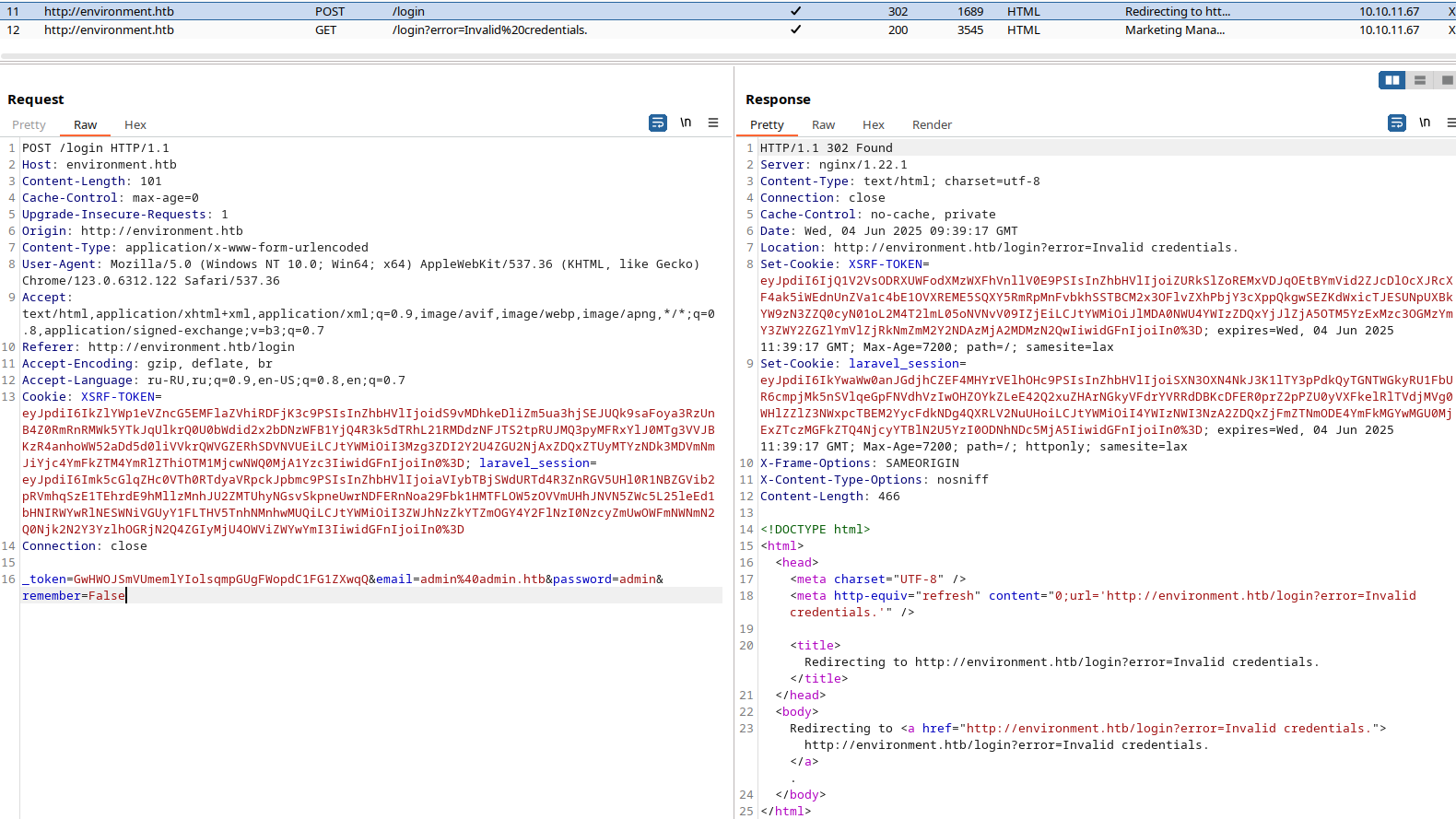This screenshot has height=819, width=1456.
Task: Click the <!DOCTYPE html> line in response
Action: [x=816, y=529]
